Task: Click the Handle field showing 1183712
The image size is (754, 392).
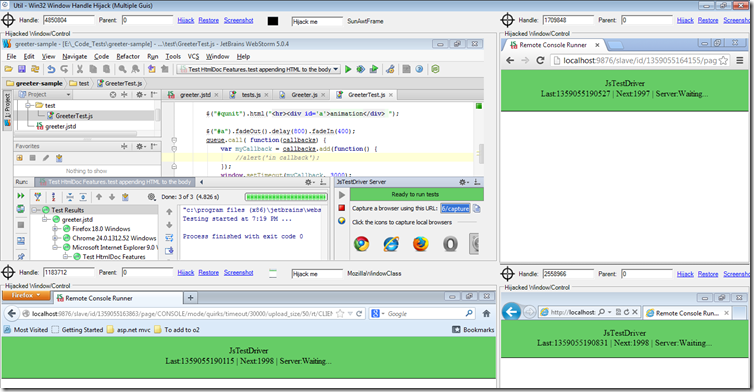Action: point(69,272)
